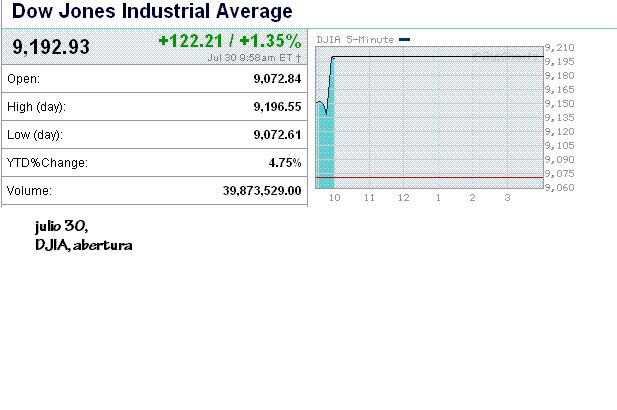
Task: Click the Low (day): label
Action: pyautogui.click(x=35, y=135)
